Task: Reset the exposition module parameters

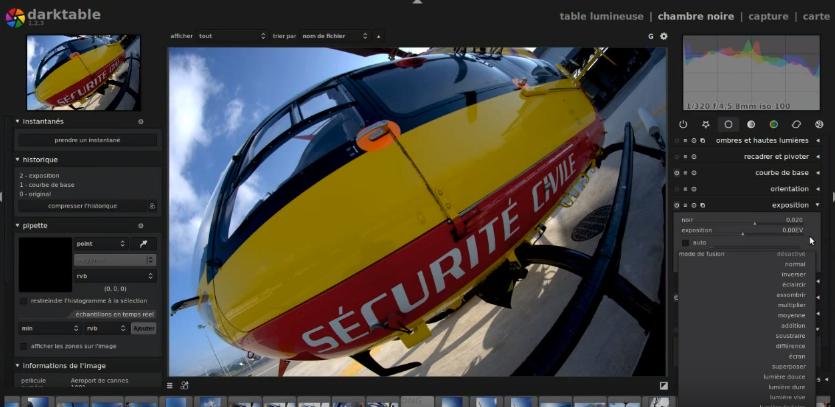Action: (x=694, y=205)
